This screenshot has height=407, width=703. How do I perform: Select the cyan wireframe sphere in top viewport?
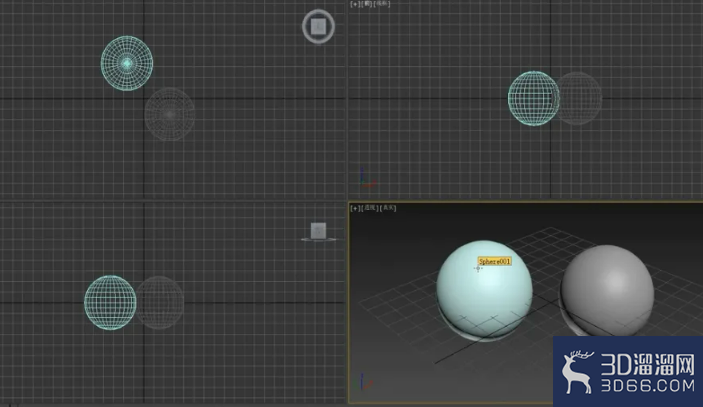127,63
